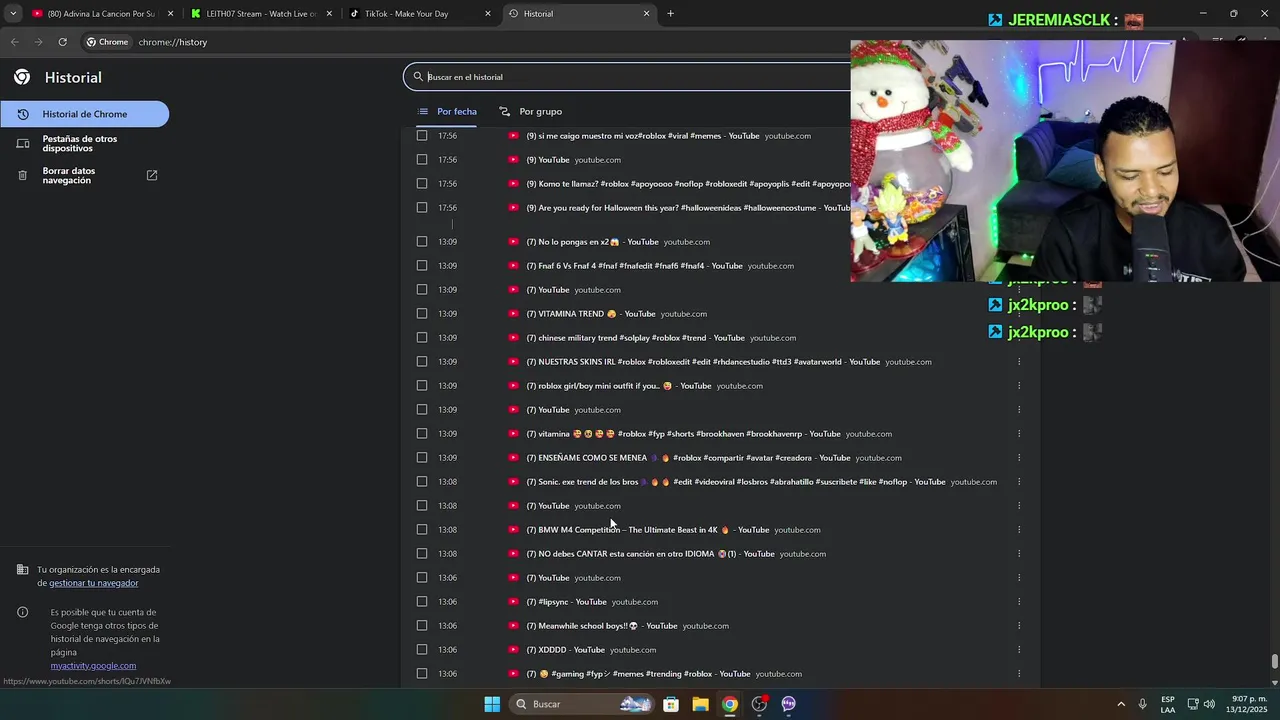
Task: Click the info icon beside Google account notice
Action: [x=22, y=612]
